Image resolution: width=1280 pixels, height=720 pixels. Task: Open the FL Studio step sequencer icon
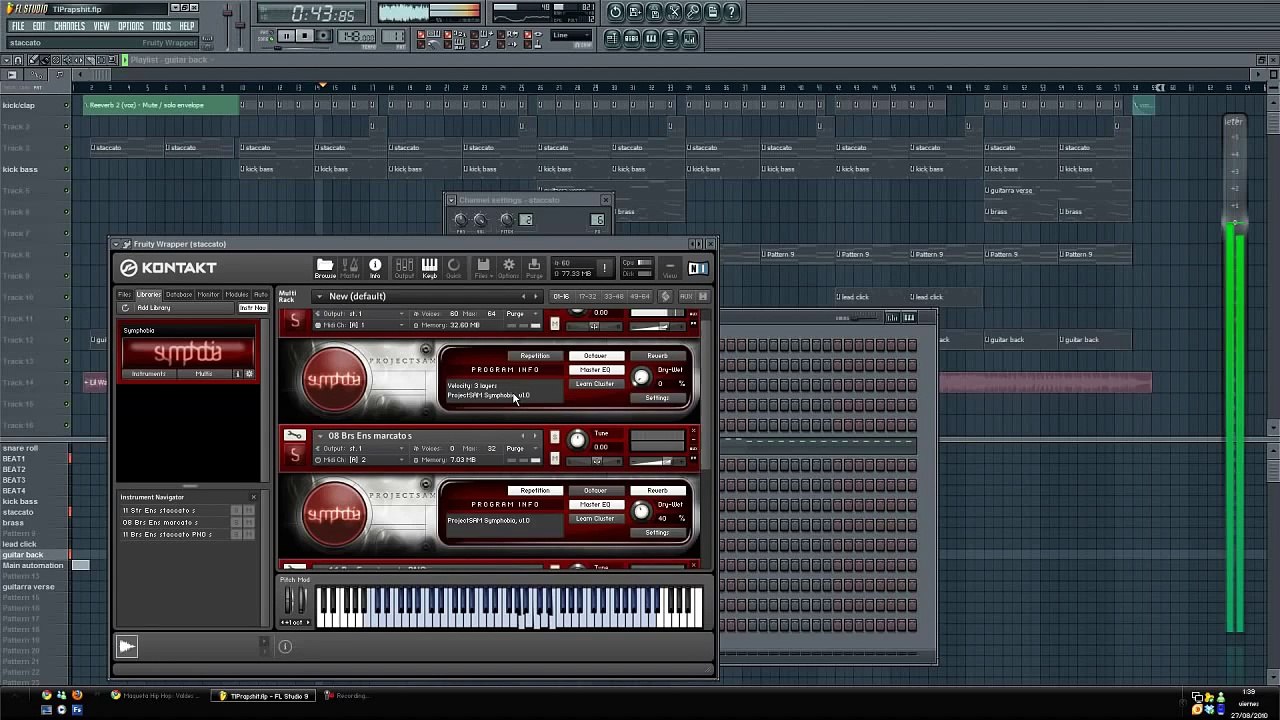[632, 38]
